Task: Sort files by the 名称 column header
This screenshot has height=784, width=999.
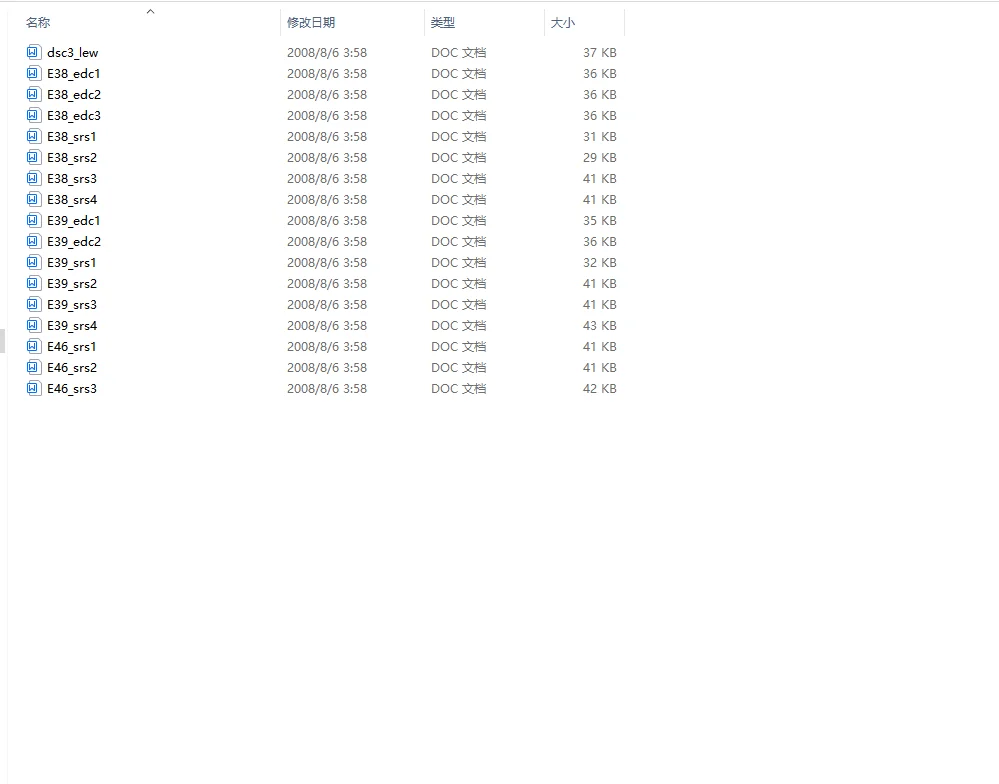Action: pyautogui.click(x=38, y=23)
